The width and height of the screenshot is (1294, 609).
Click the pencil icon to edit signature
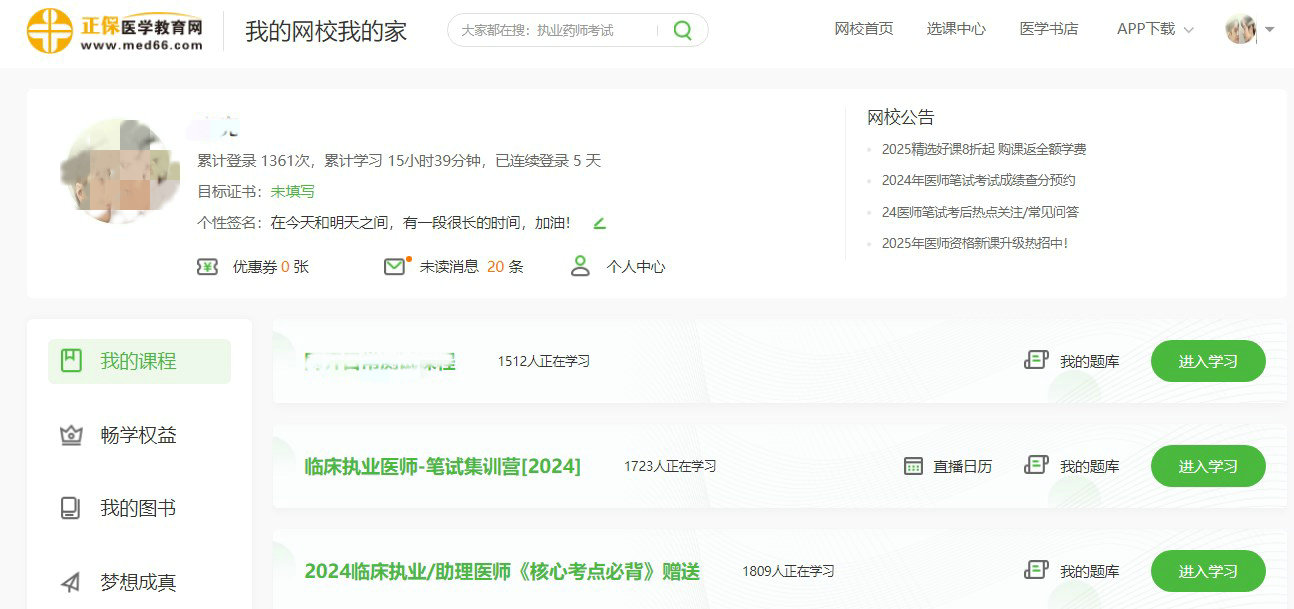point(599,223)
